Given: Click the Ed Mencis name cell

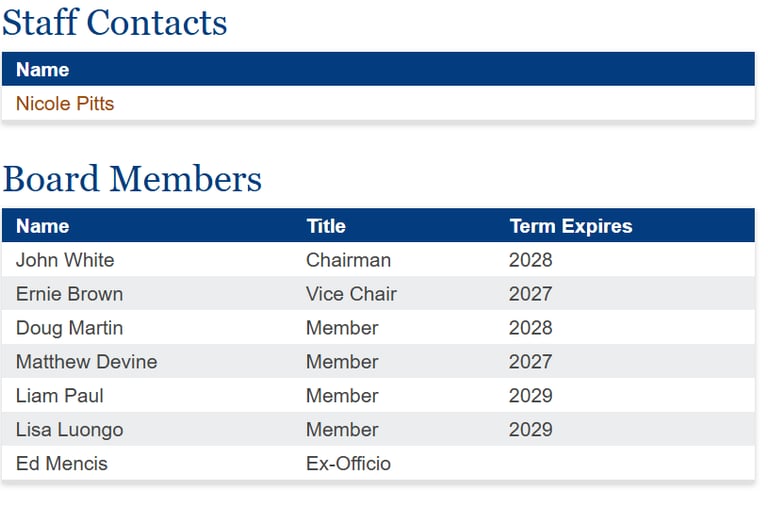Looking at the screenshot, I should pyautogui.click(x=62, y=464).
